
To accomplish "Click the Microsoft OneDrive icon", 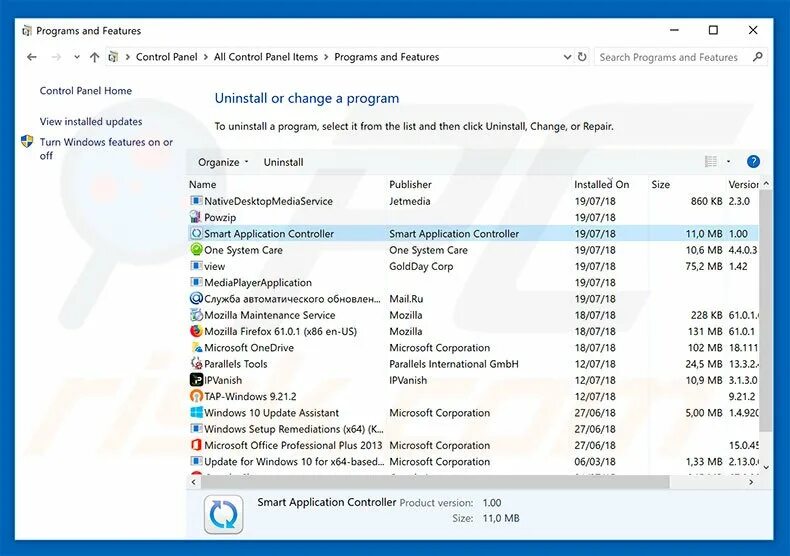I will tap(196, 347).
